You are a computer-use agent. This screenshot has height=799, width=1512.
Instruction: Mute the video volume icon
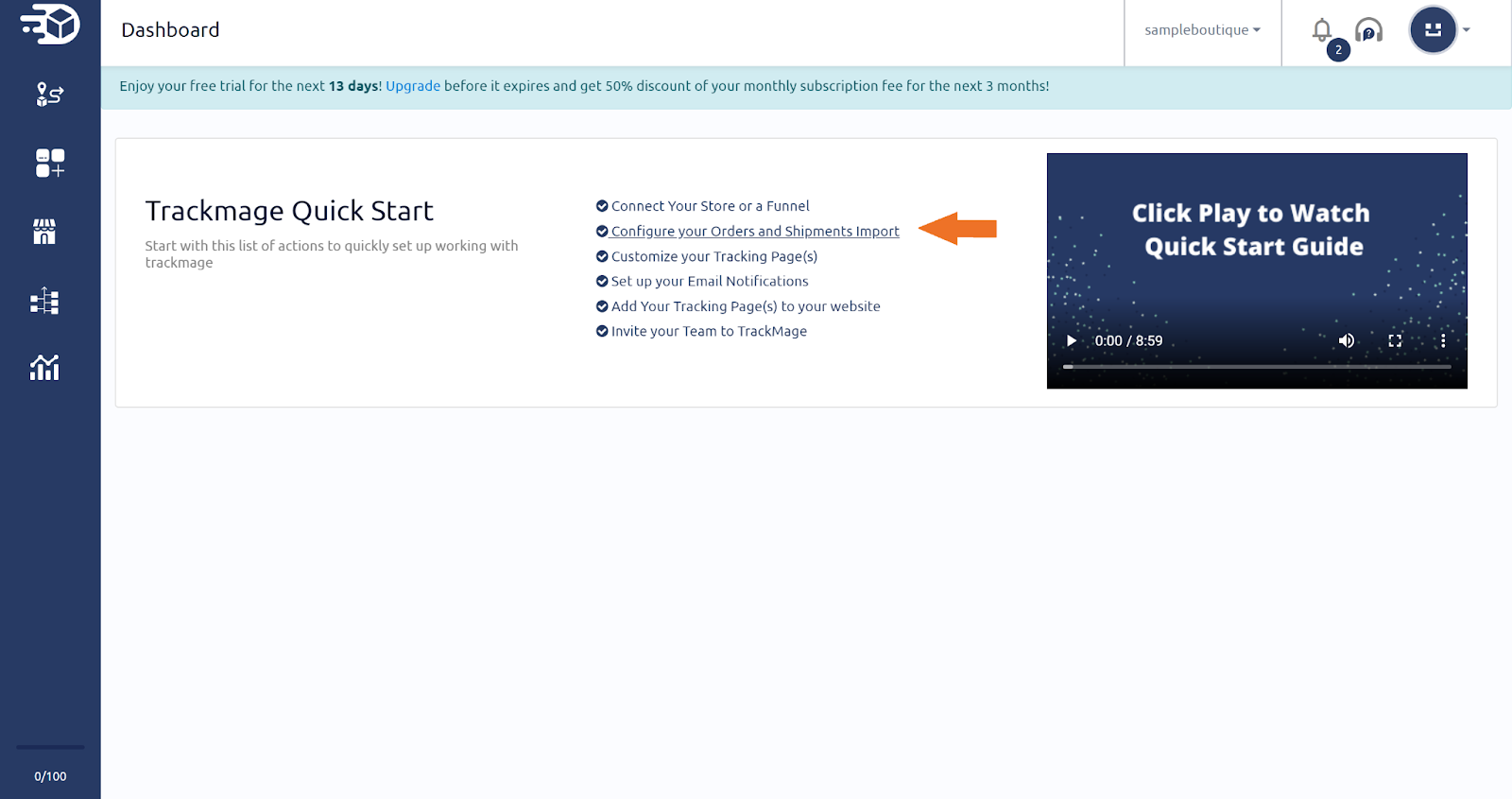(x=1347, y=341)
